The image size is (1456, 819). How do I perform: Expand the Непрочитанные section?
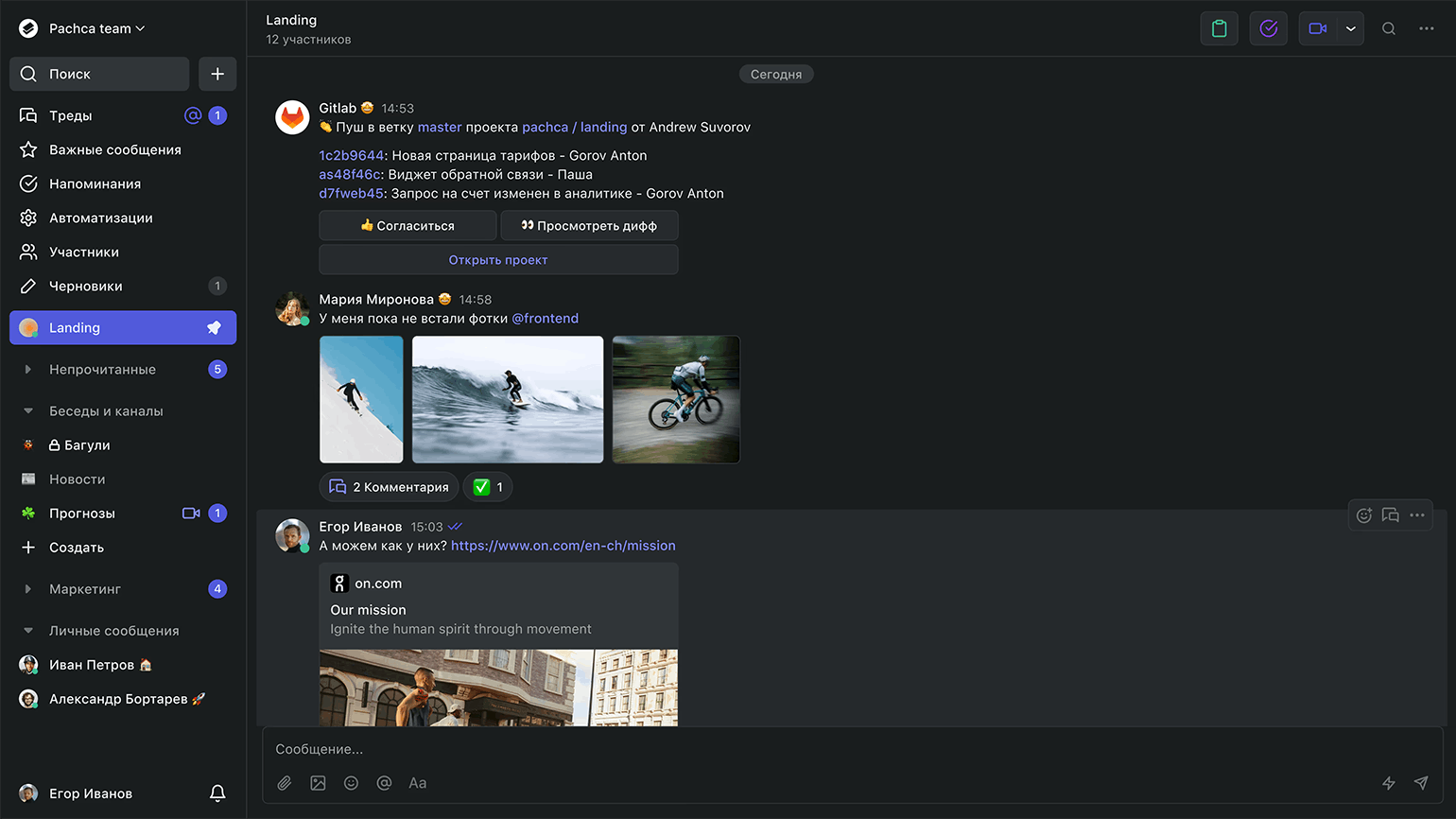click(x=28, y=370)
